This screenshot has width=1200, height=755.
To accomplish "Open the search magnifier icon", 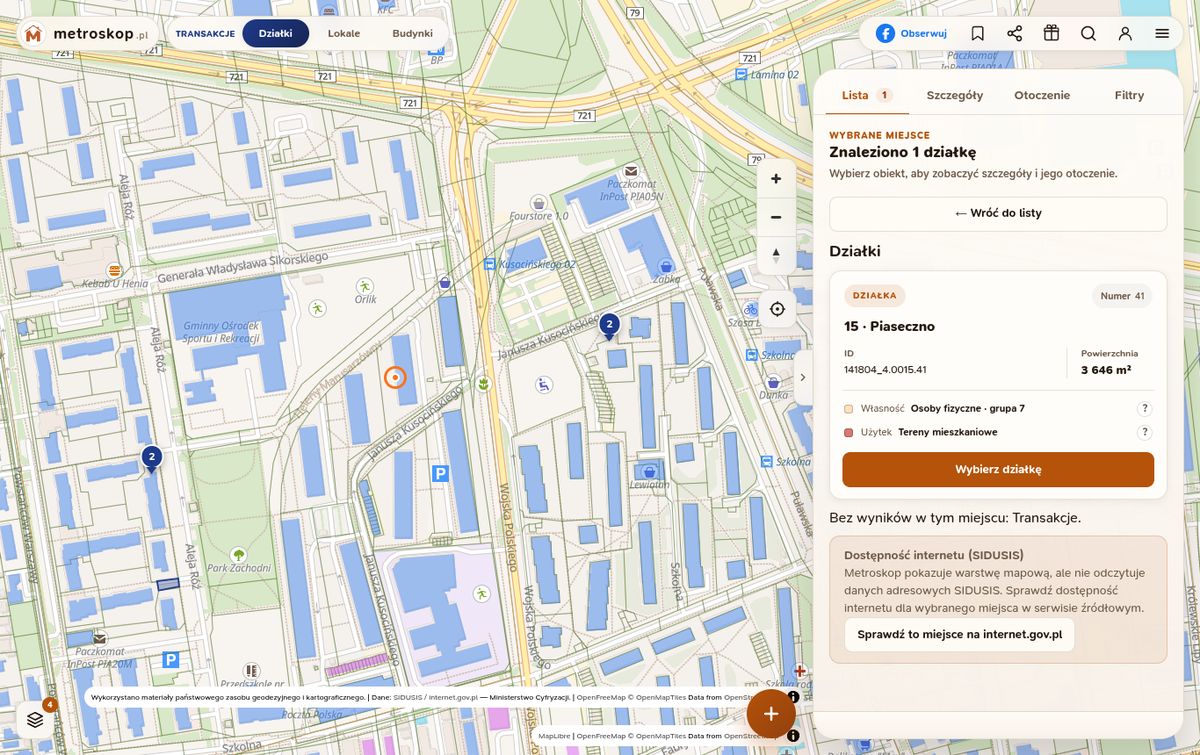I will click(1088, 33).
